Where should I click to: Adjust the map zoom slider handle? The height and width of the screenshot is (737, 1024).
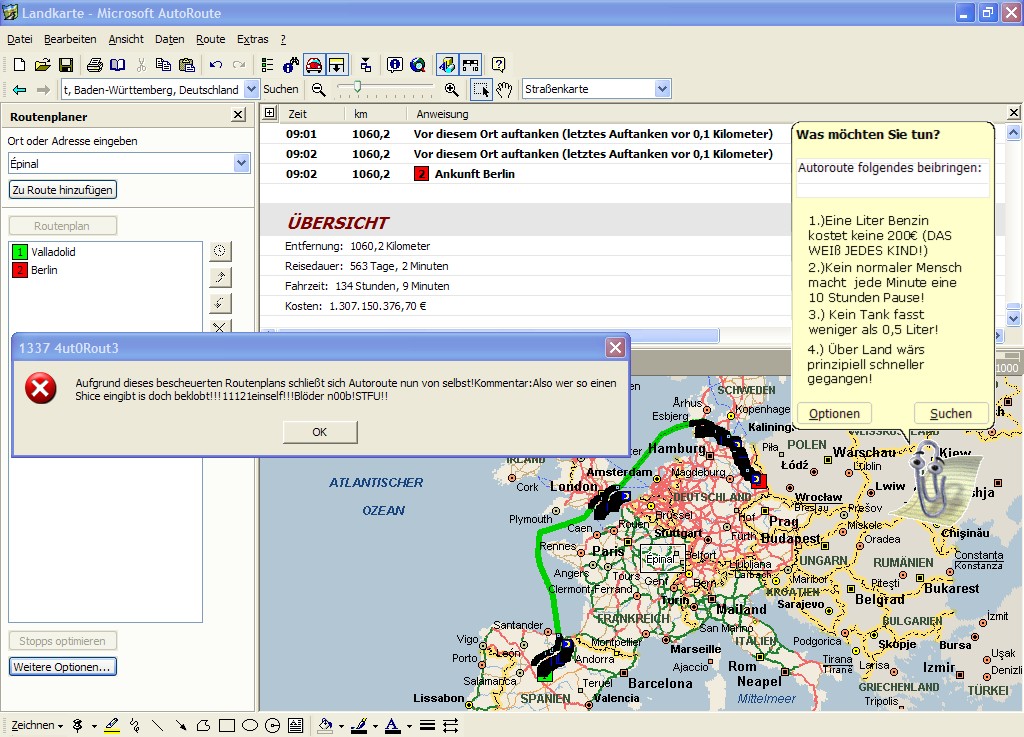click(357, 86)
